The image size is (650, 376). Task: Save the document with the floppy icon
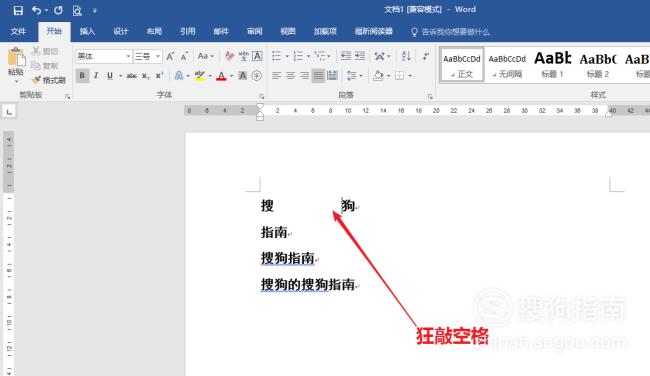pyautogui.click(x=18, y=10)
